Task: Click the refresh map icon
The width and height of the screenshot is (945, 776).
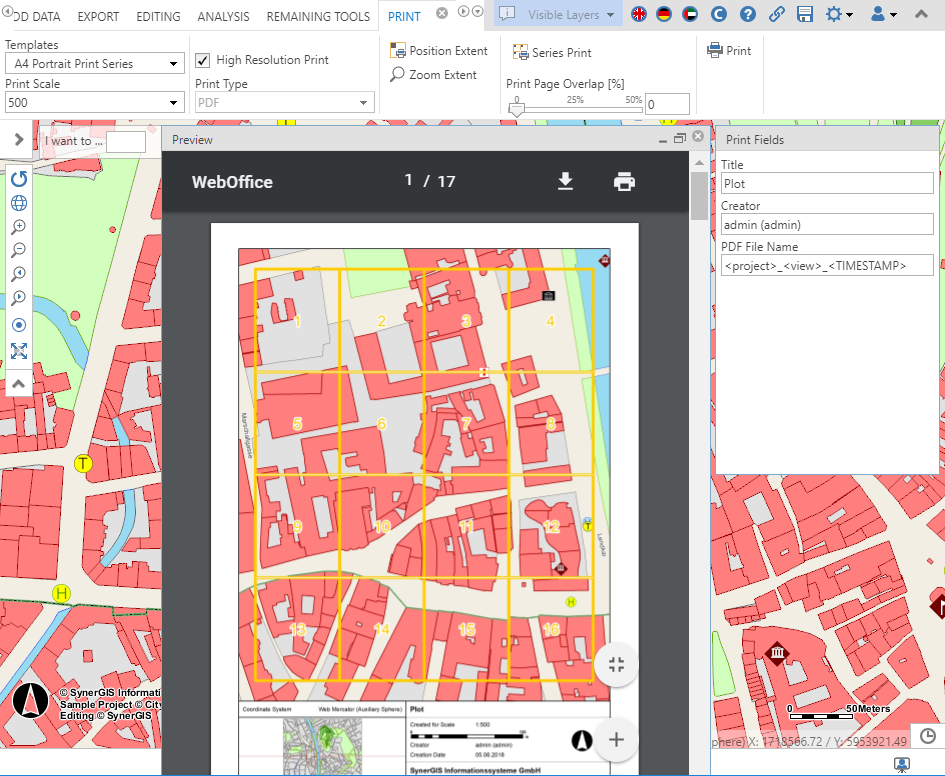Action: 18,178
